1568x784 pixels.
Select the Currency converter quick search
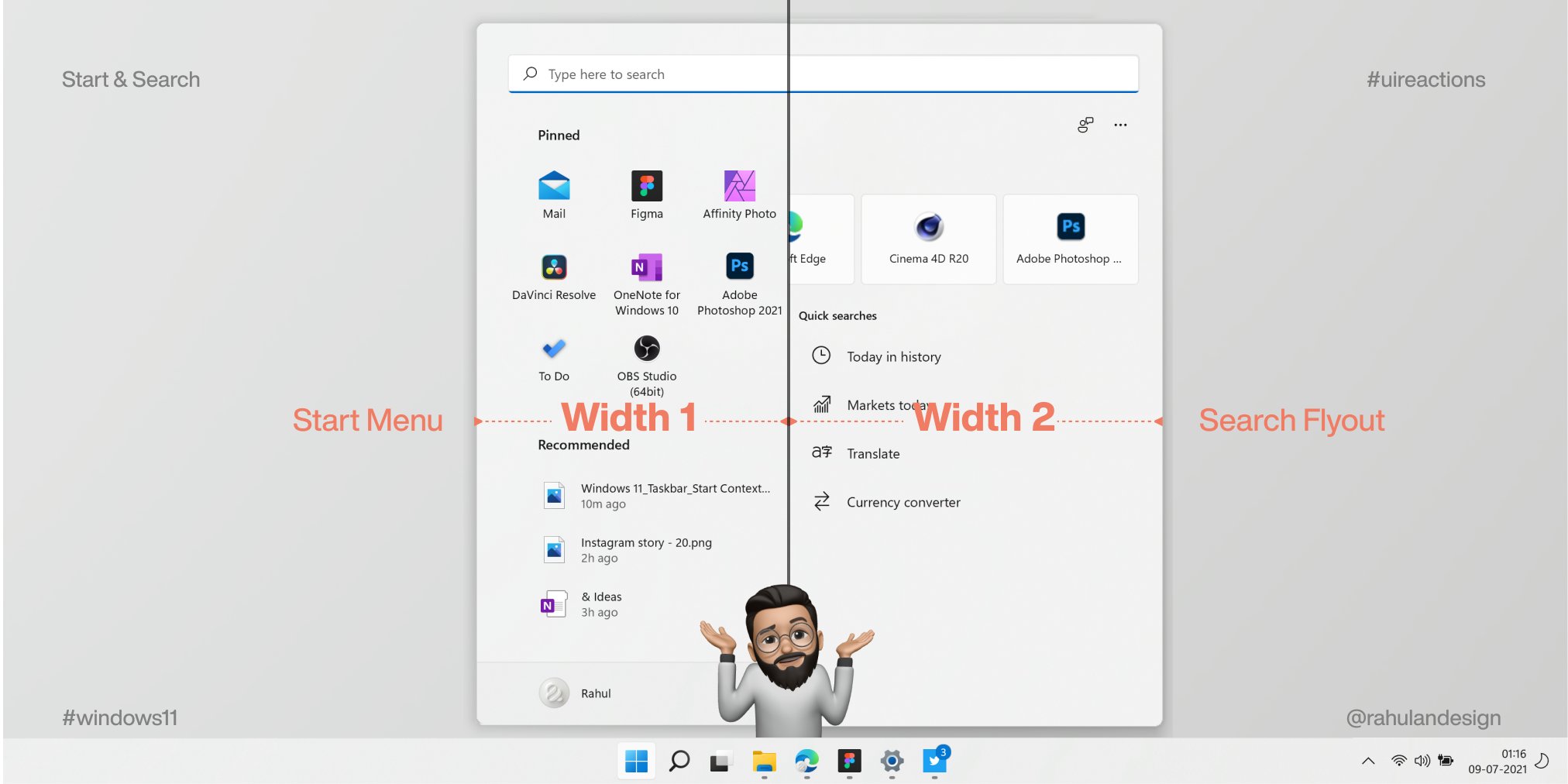(x=887, y=502)
